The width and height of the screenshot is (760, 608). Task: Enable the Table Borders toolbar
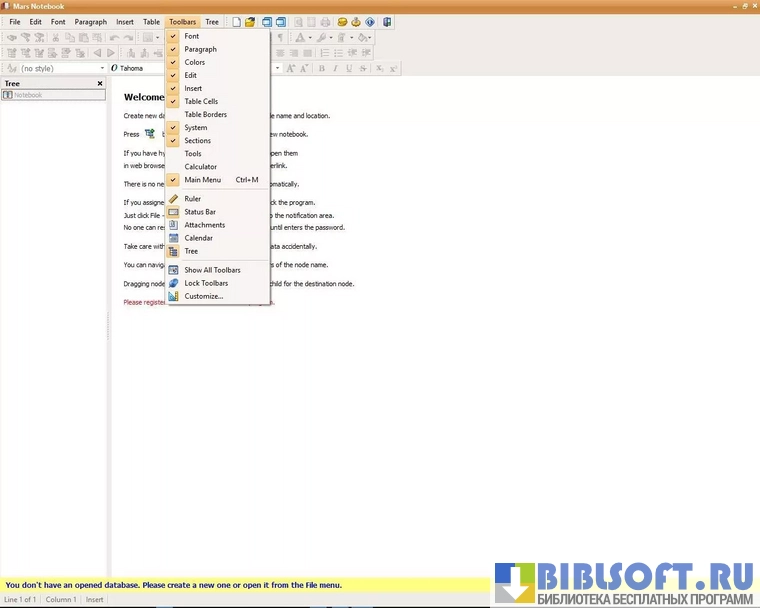(x=205, y=114)
